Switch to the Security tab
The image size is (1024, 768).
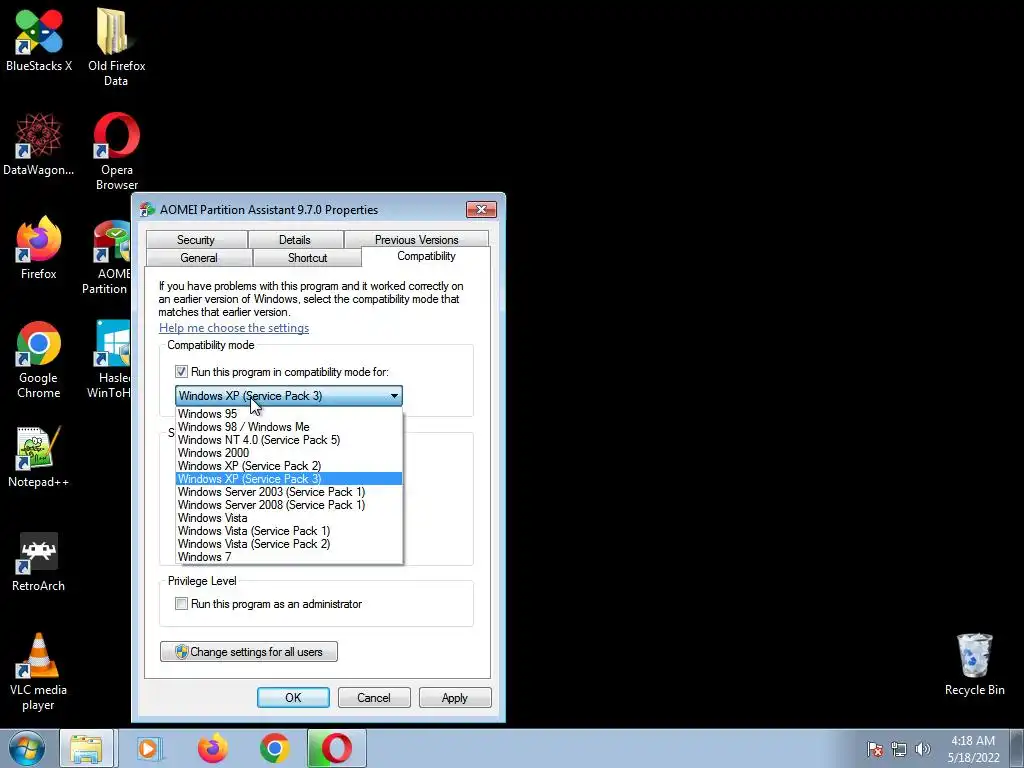click(x=196, y=240)
